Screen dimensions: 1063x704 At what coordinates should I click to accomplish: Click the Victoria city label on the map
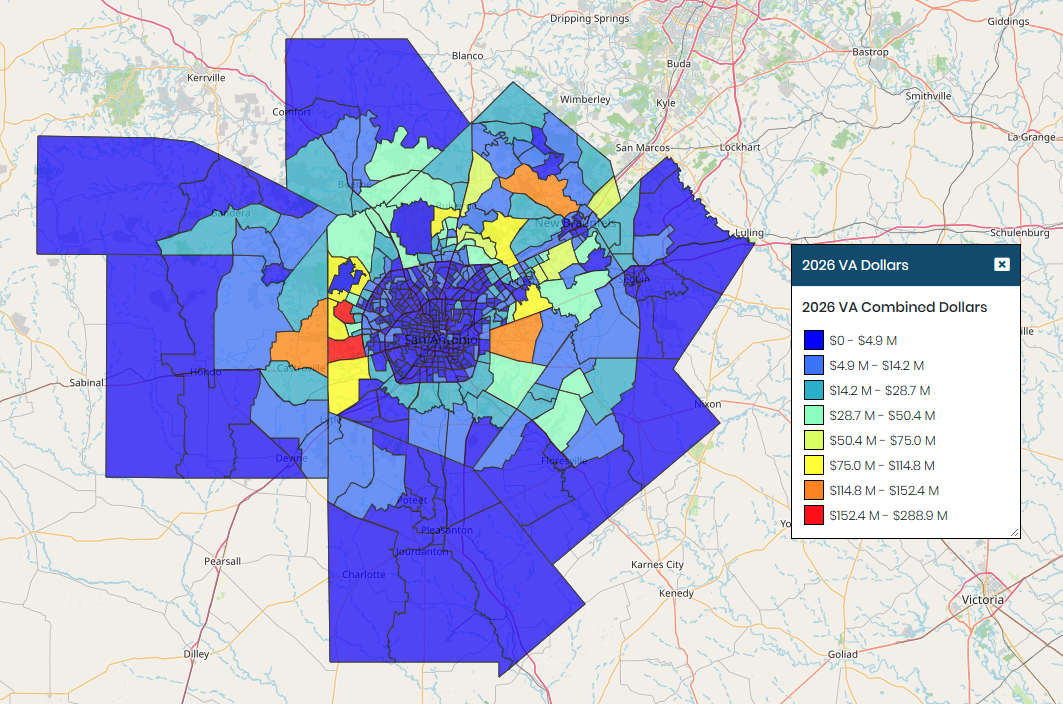coord(982,600)
